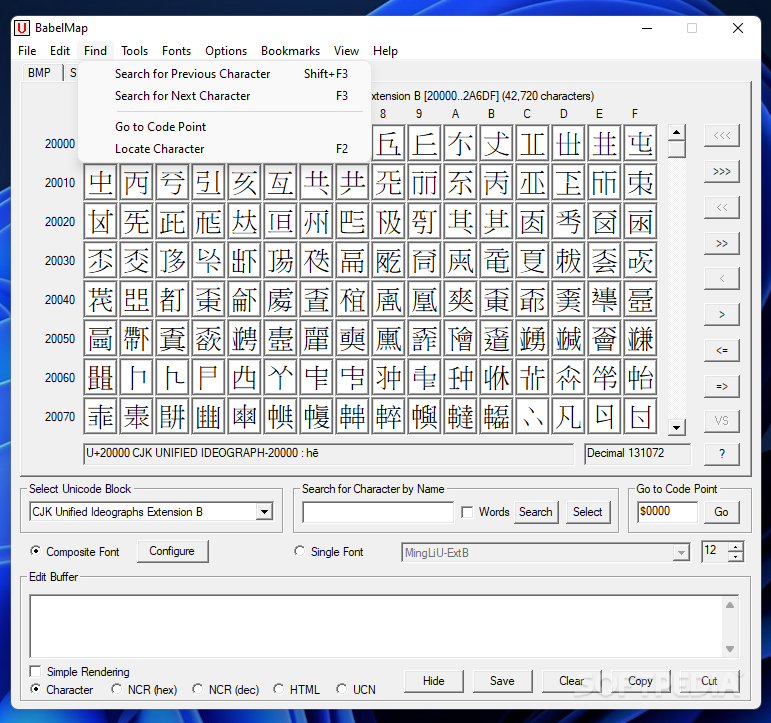The image size is (771, 723).
Task: Select the character at row 20070 column F
Action: (640, 417)
